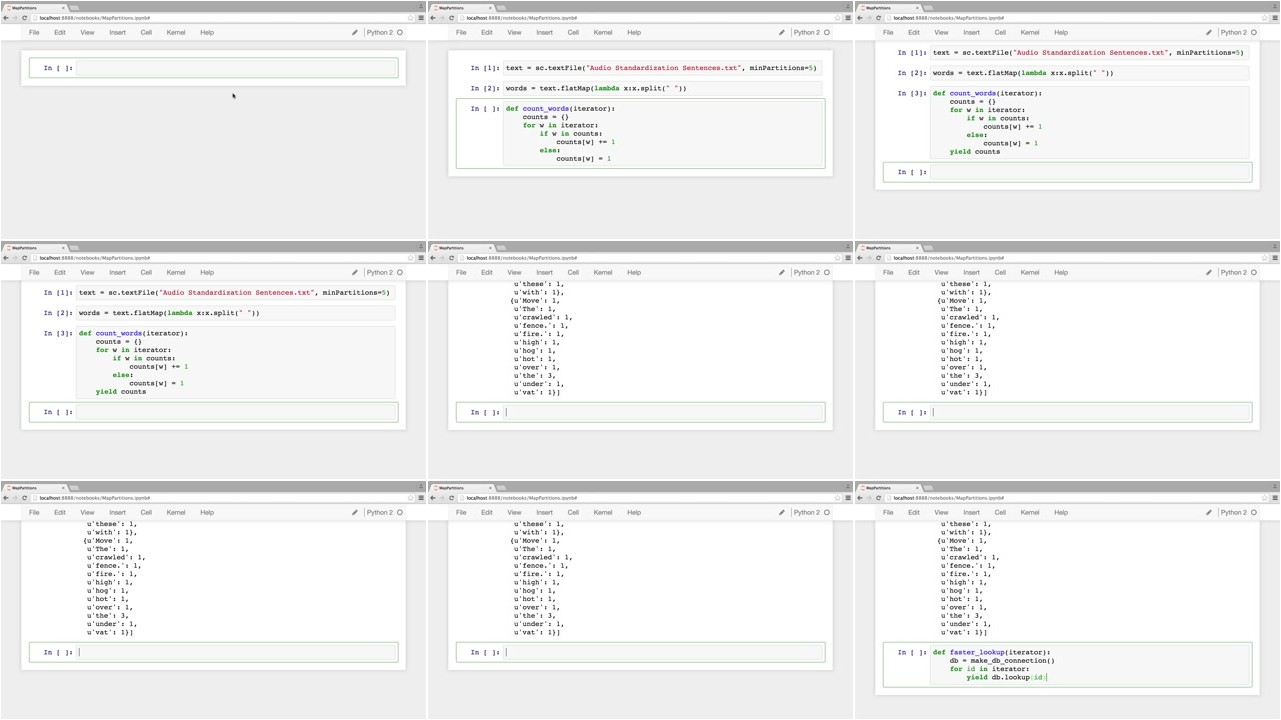Click u'crawled' output line in faster_lookup window
This screenshot has width=1281, height=720.
pyautogui.click(x=970, y=557)
